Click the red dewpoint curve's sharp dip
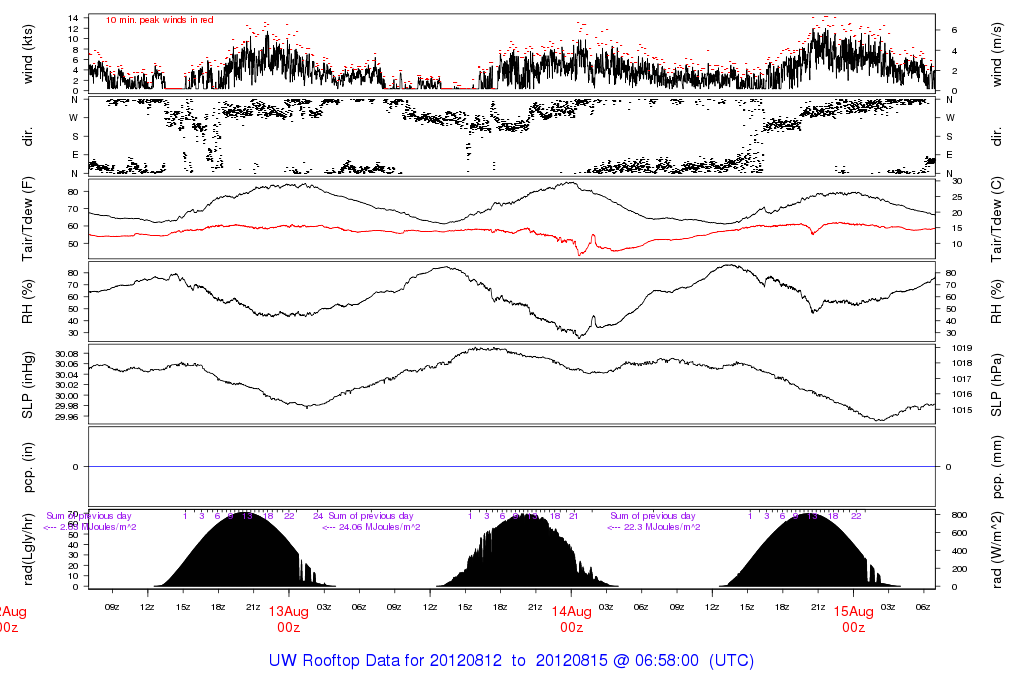Screen dimensions: 1024x700 pyautogui.click(x=581, y=251)
